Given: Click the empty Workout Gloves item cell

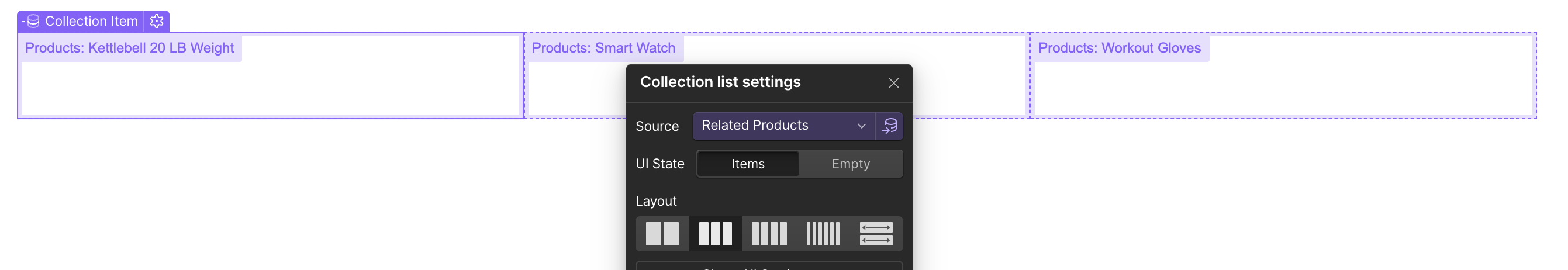Looking at the screenshot, I should pos(1283,89).
